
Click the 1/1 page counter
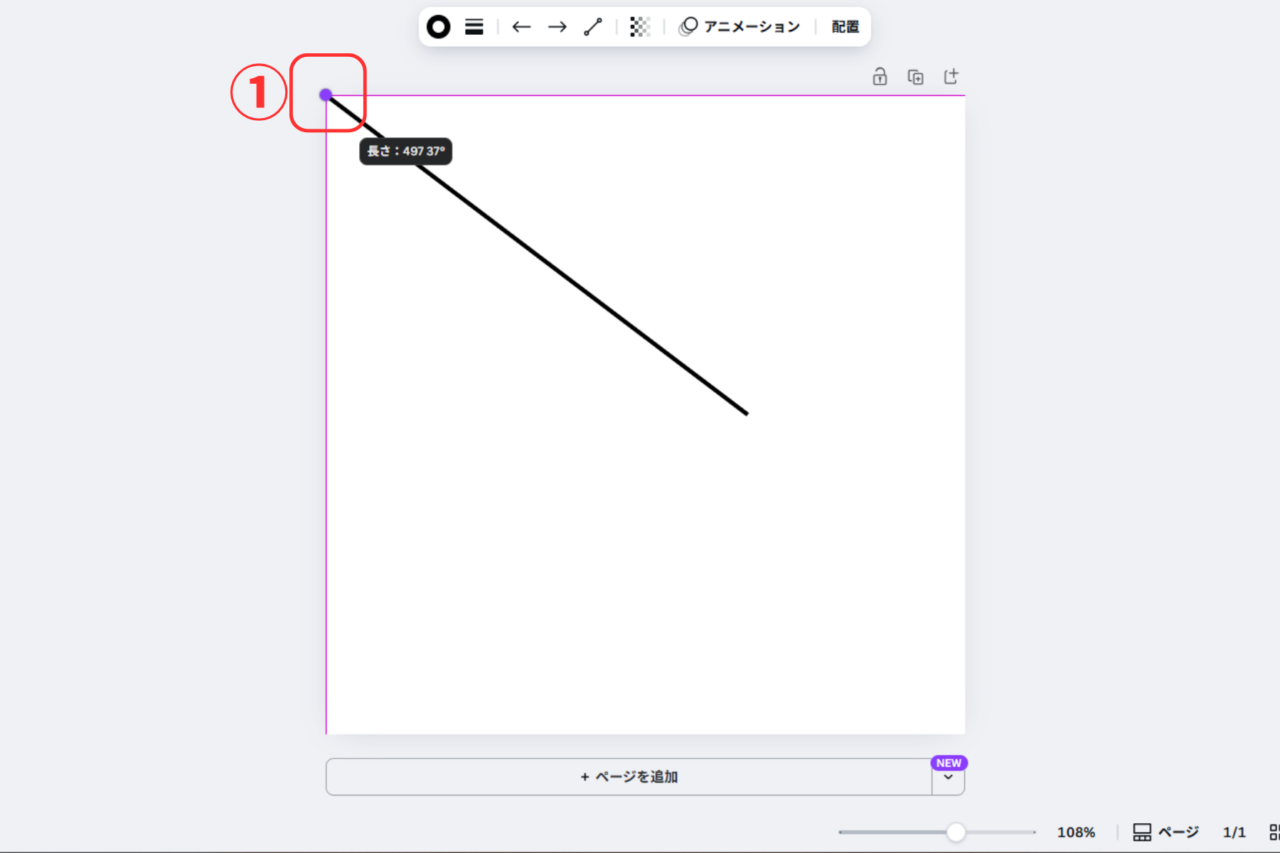click(1235, 832)
